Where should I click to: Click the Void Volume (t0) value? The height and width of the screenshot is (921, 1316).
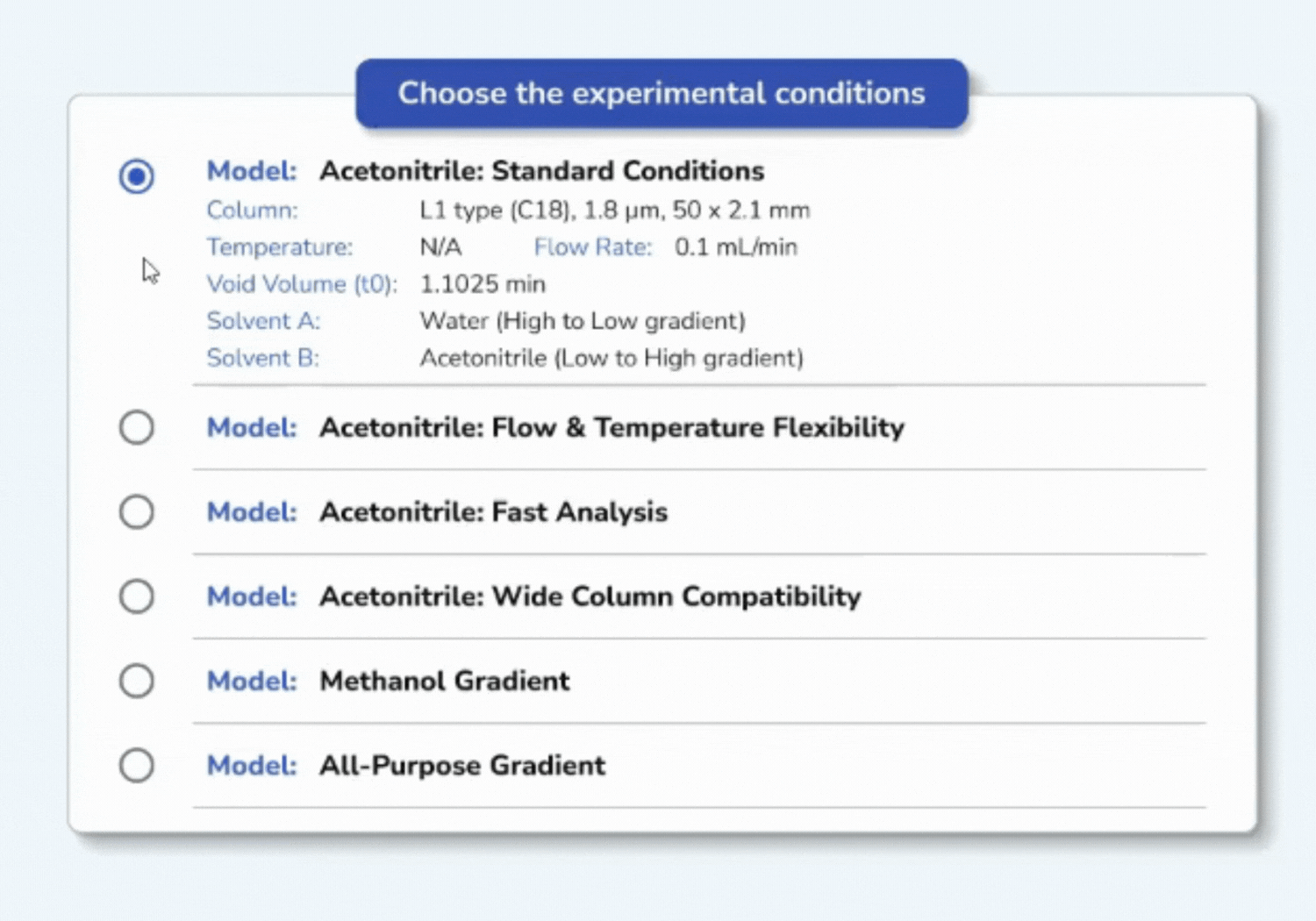click(x=483, y=283)
